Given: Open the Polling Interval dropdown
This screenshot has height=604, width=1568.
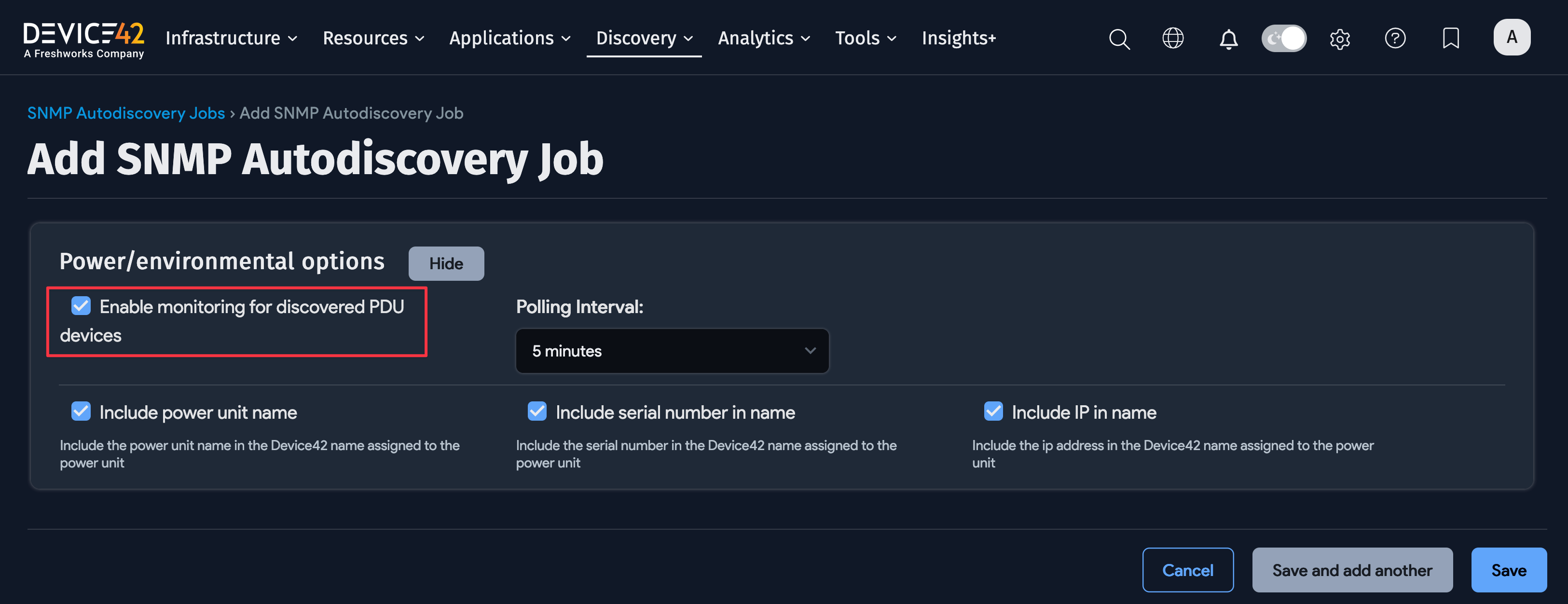Looking at the screenshot, I should click(x=672, y=351).
